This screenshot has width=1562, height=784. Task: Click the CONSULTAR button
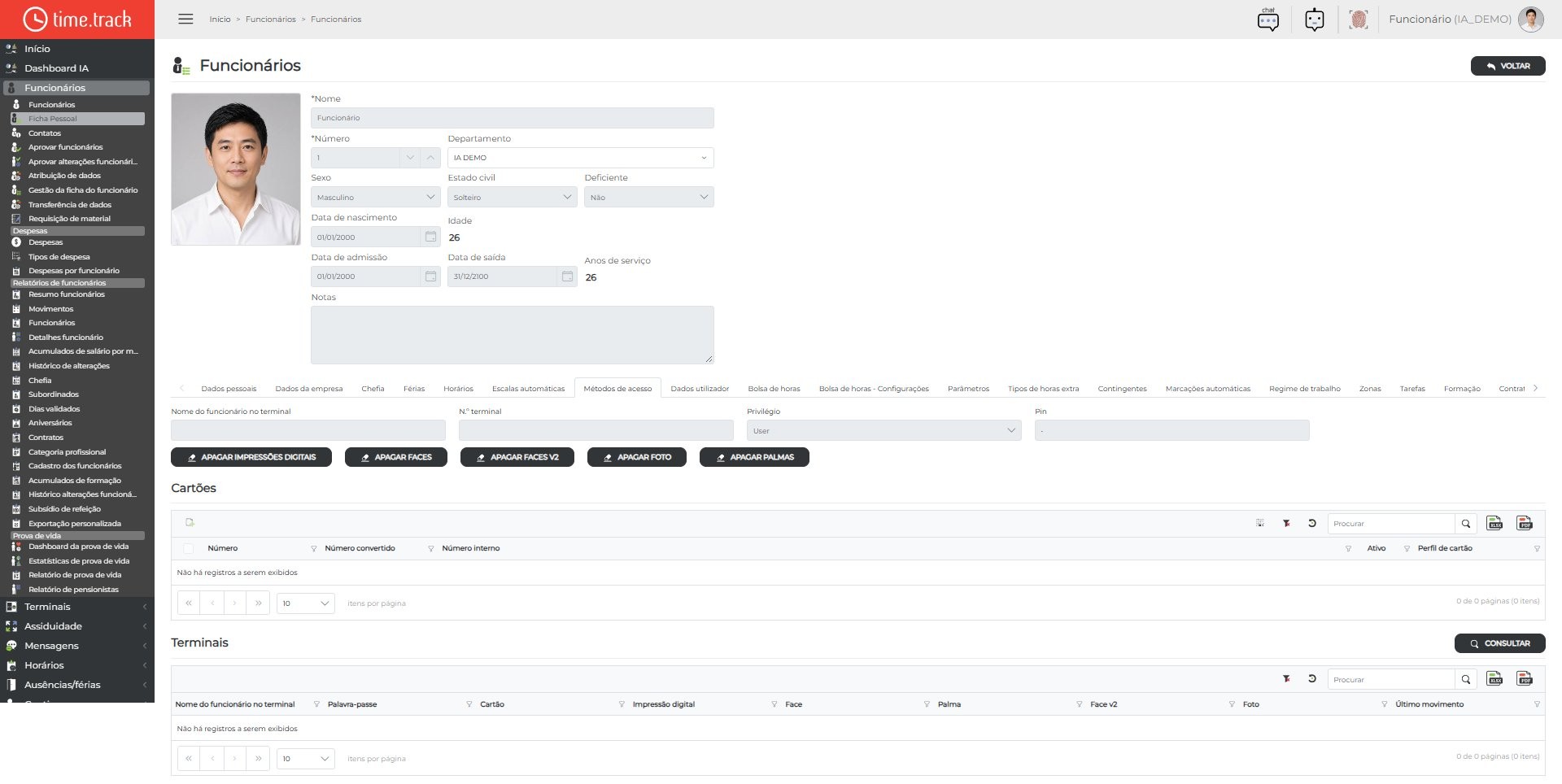pyautogui.click(x=1500, y=643)
